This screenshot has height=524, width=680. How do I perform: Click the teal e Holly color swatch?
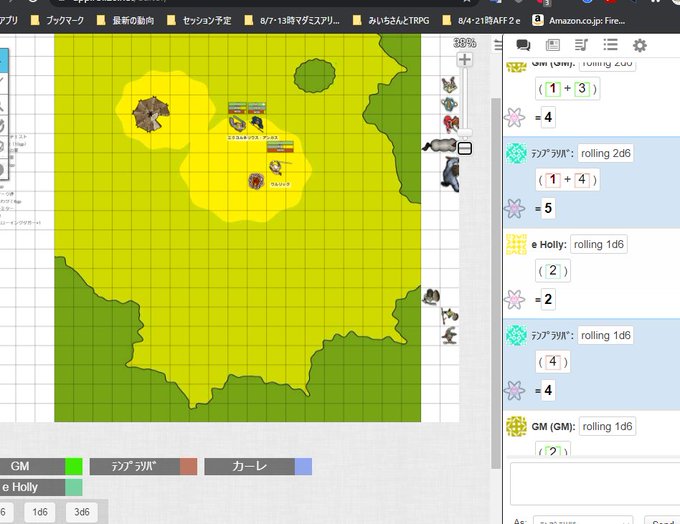(74, 487)
